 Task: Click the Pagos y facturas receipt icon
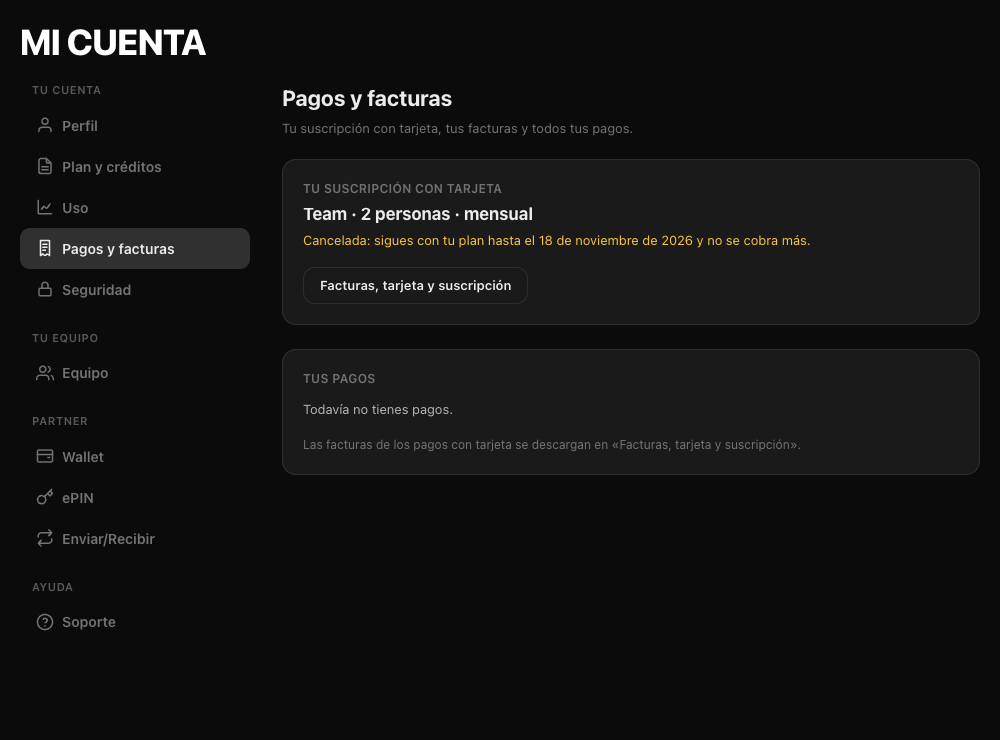coord(45,248)
